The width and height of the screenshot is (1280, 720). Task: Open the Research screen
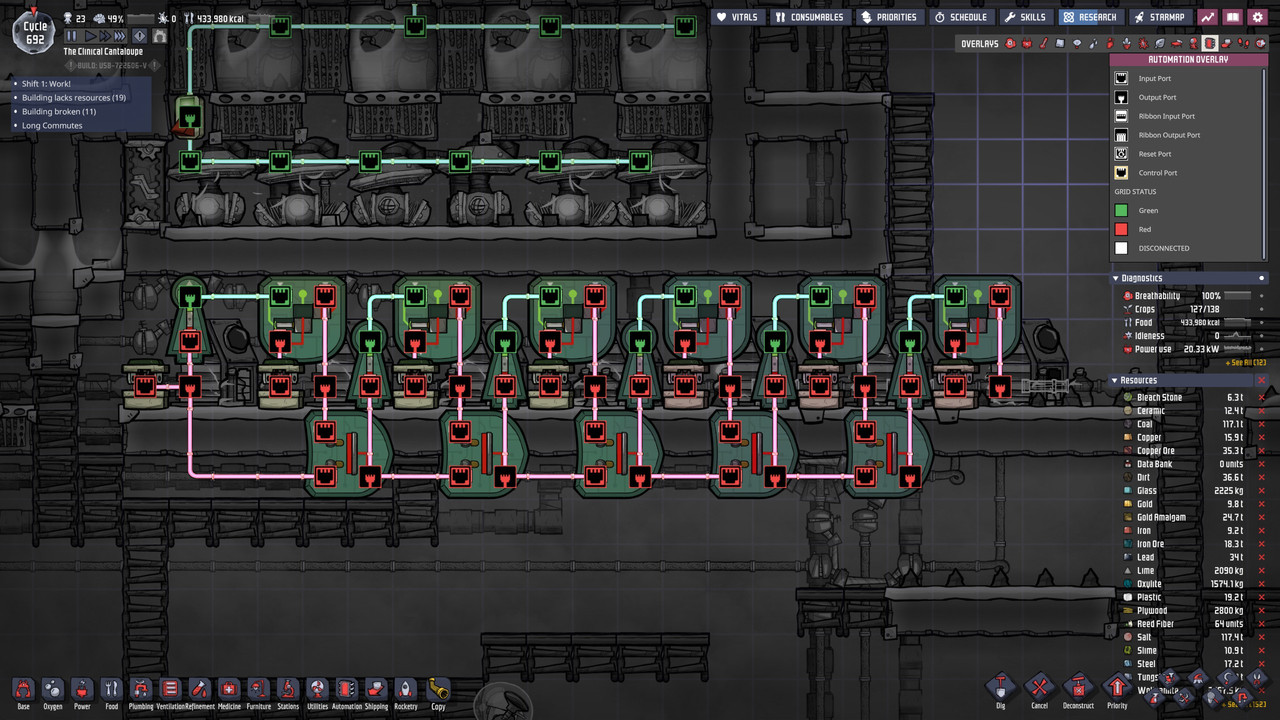point(1090,17)
